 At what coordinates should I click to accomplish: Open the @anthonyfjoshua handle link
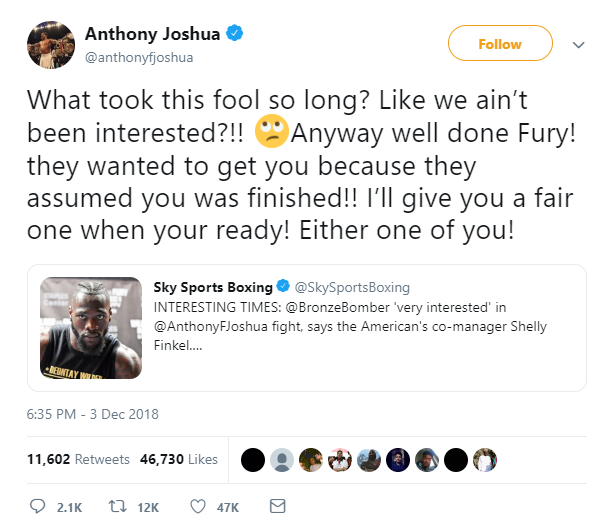pos(139,57)
